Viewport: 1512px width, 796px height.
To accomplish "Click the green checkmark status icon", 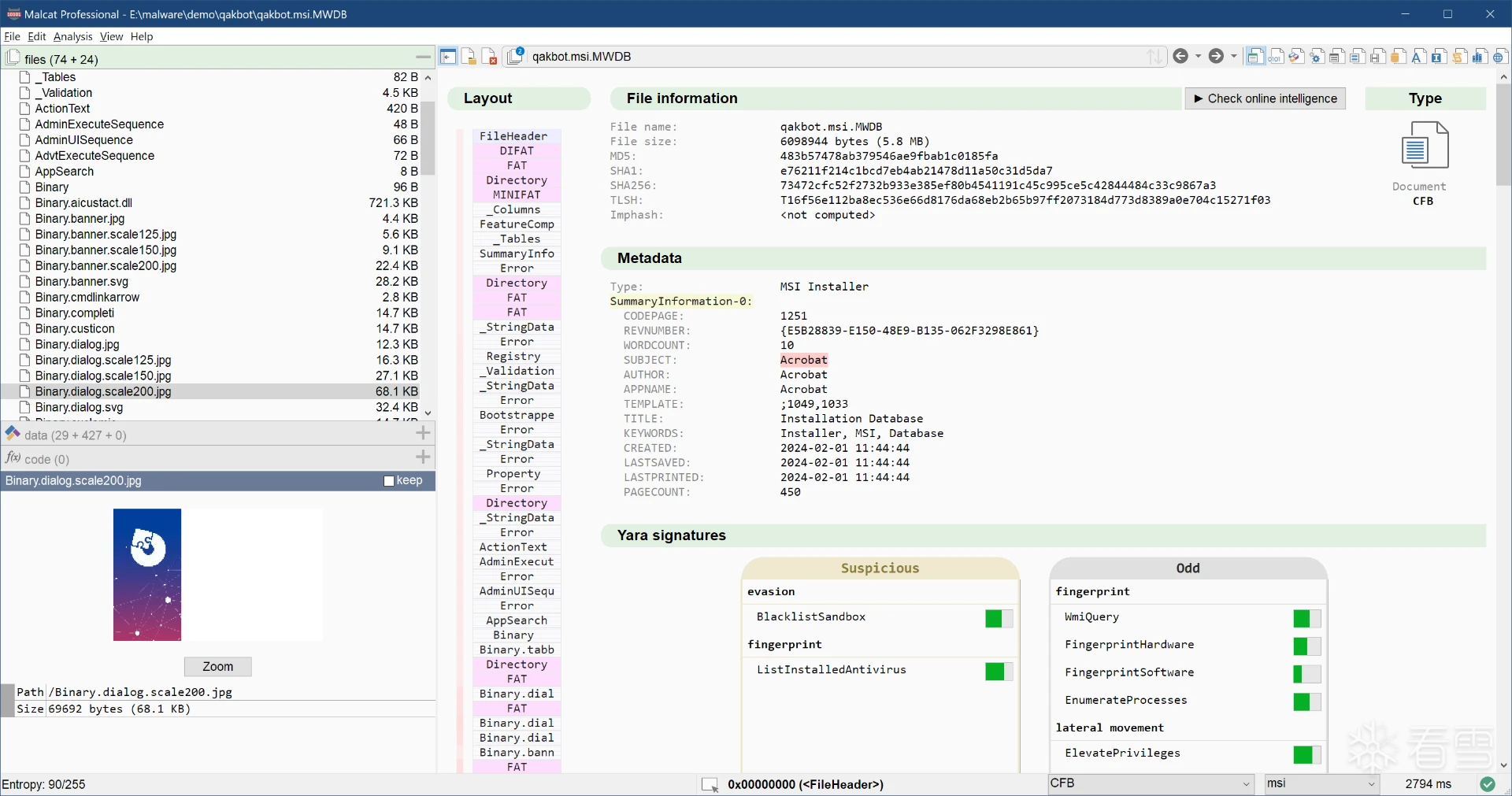I will click(x=1487, y=784).
